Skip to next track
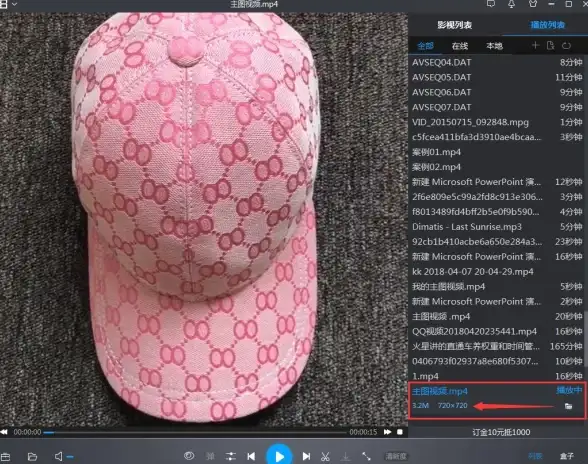This screenshot has height=464, width=588. pyautogui.click(x=306, y=456)
